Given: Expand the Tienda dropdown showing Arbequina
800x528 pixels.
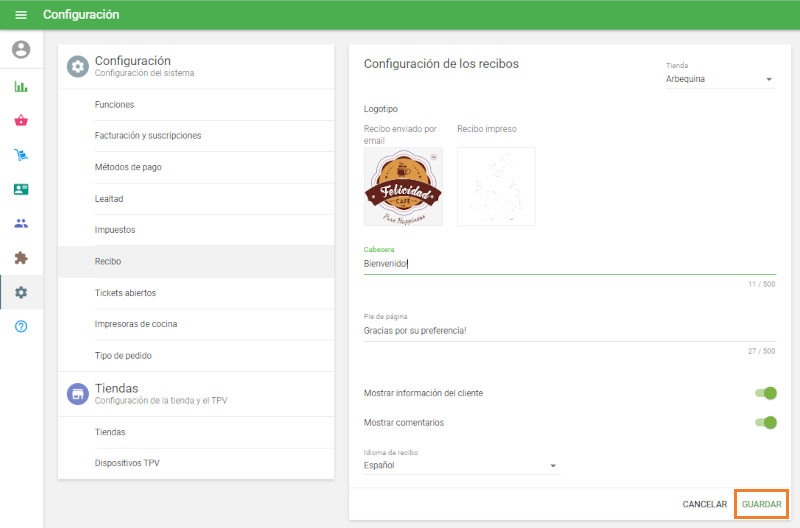Looking at the screenshot, I should pyautogui.click(x=720, y=79).
